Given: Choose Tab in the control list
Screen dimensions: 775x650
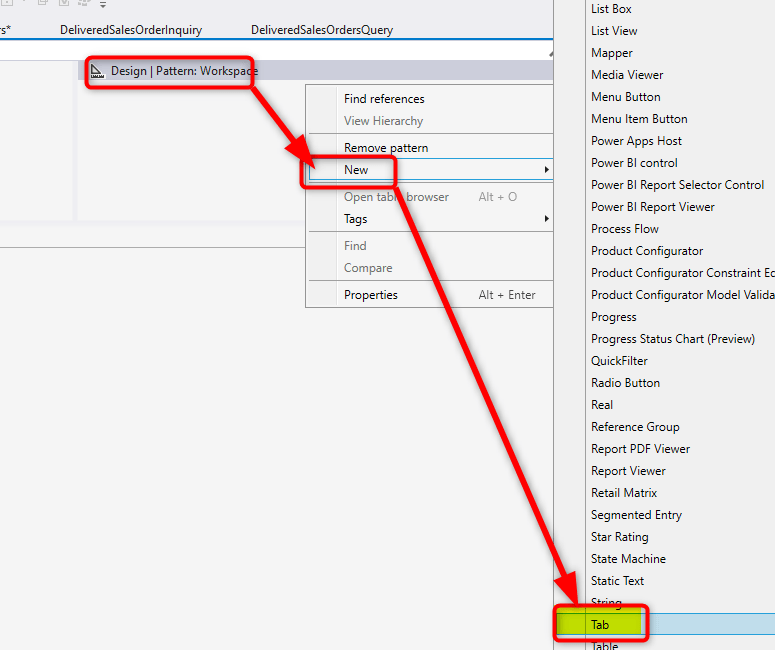Looking at the screenshot, I should (x=600, y=625).
